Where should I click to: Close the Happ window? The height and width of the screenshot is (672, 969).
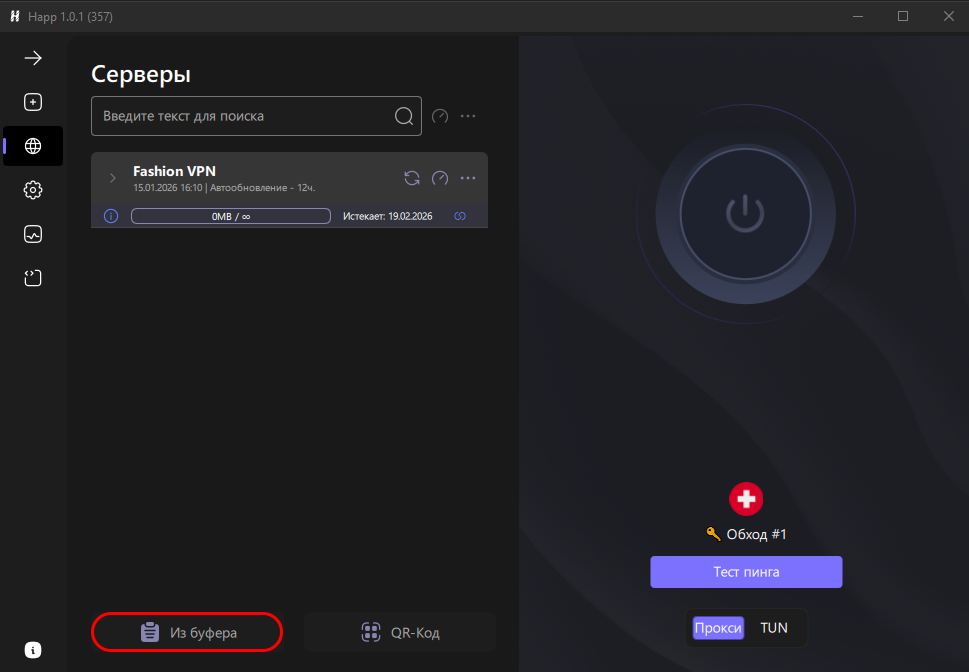(x=949, y=16)
